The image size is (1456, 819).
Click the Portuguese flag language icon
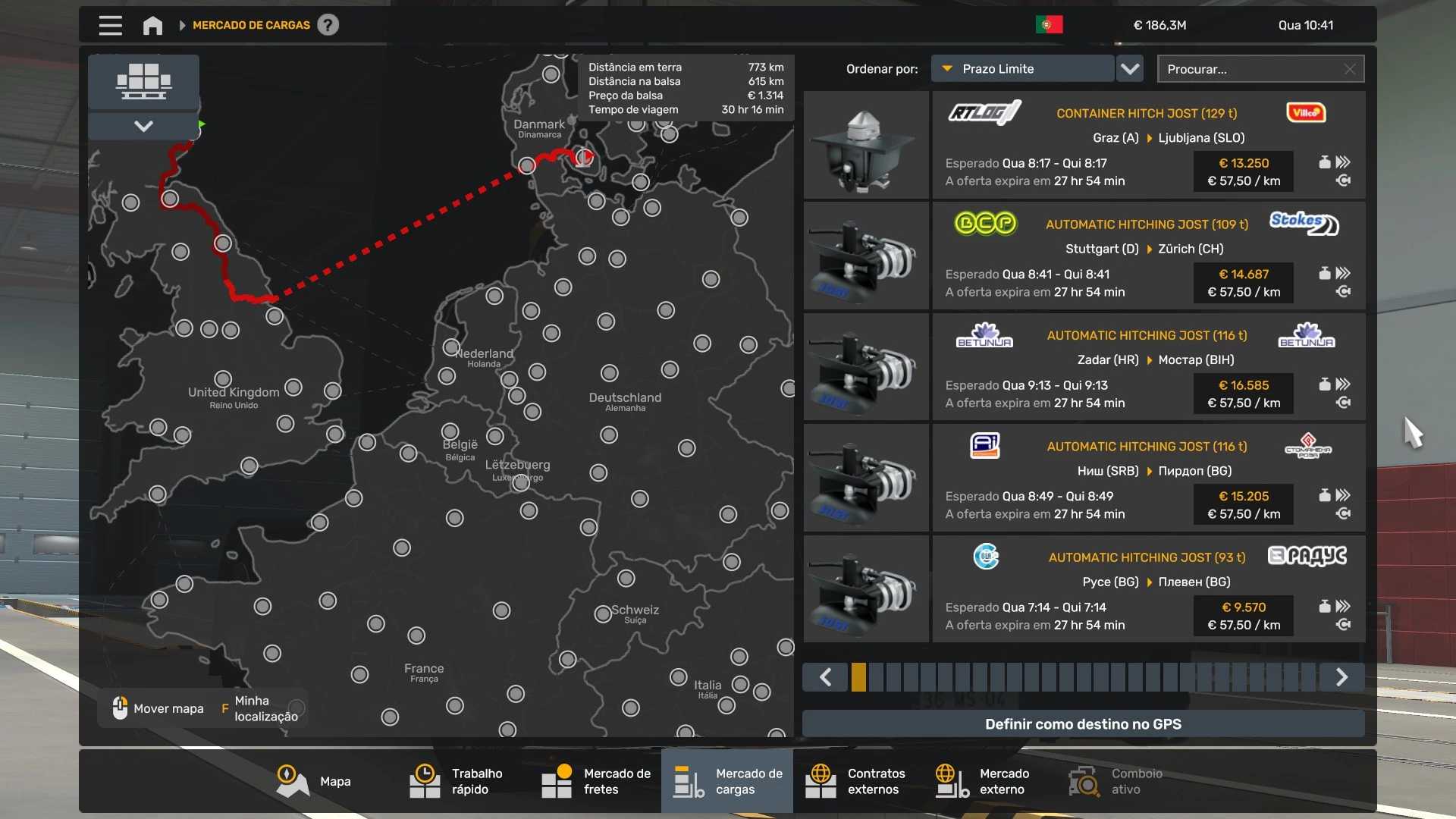[x=1049, y=25]
